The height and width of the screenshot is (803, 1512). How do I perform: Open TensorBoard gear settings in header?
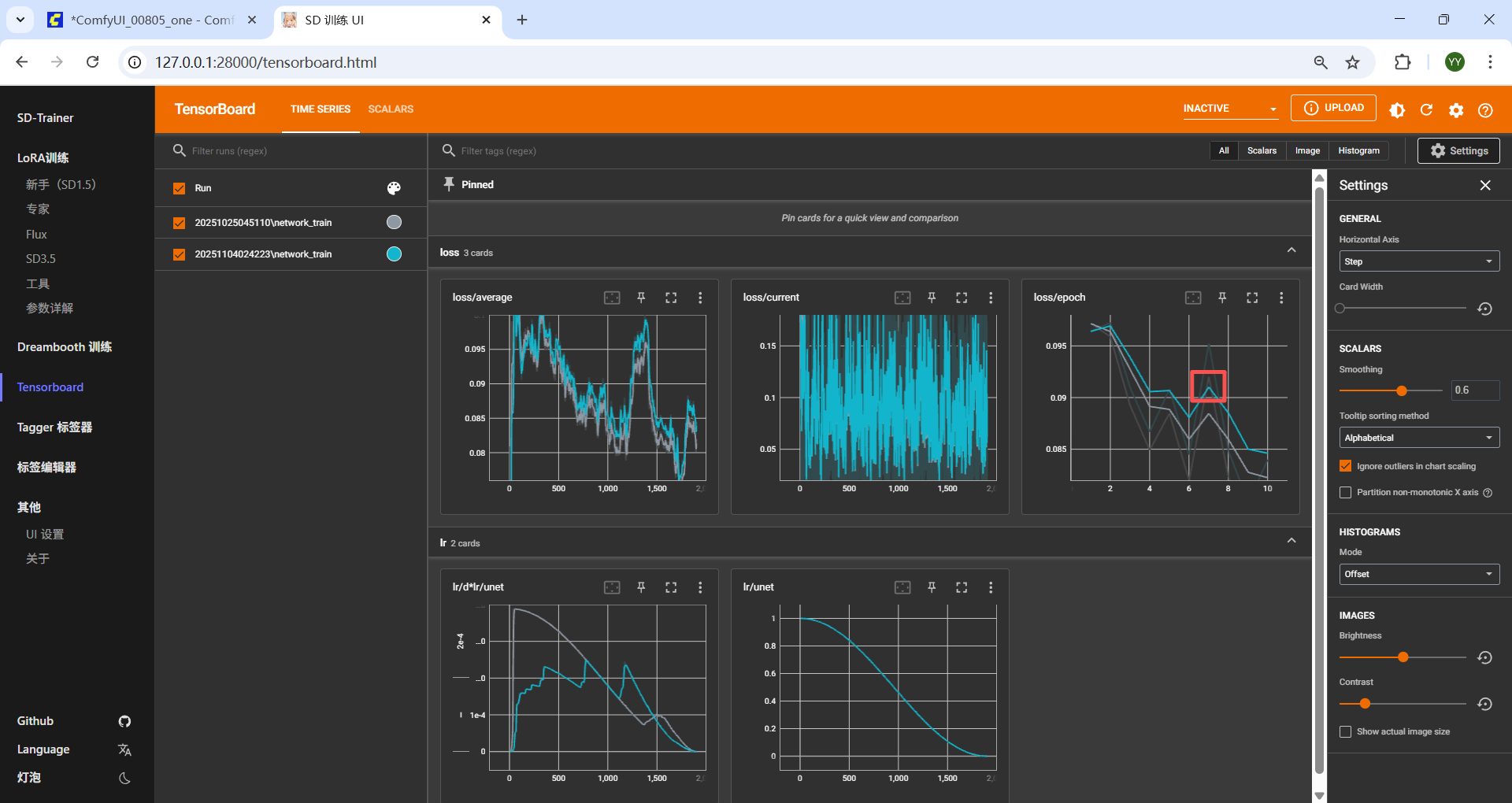click(x=1456, y=110)
